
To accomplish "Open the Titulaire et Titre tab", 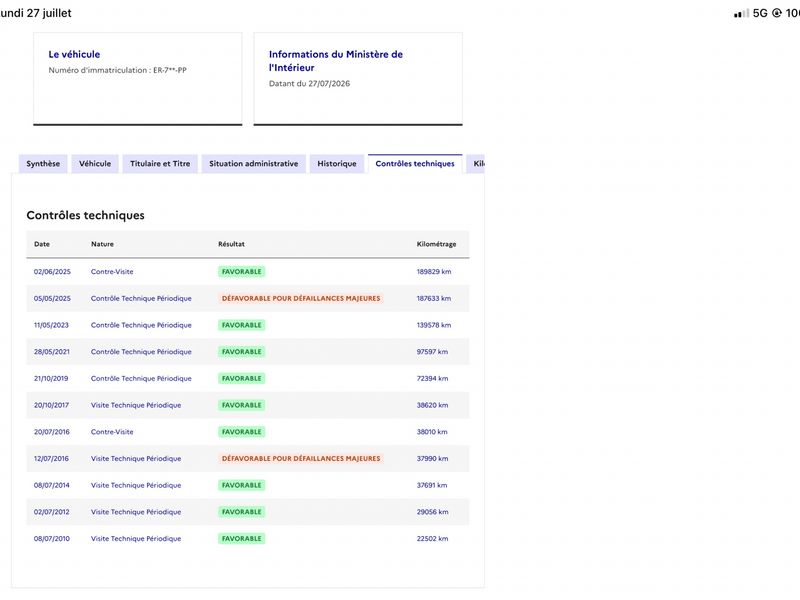I will [160, 164].
